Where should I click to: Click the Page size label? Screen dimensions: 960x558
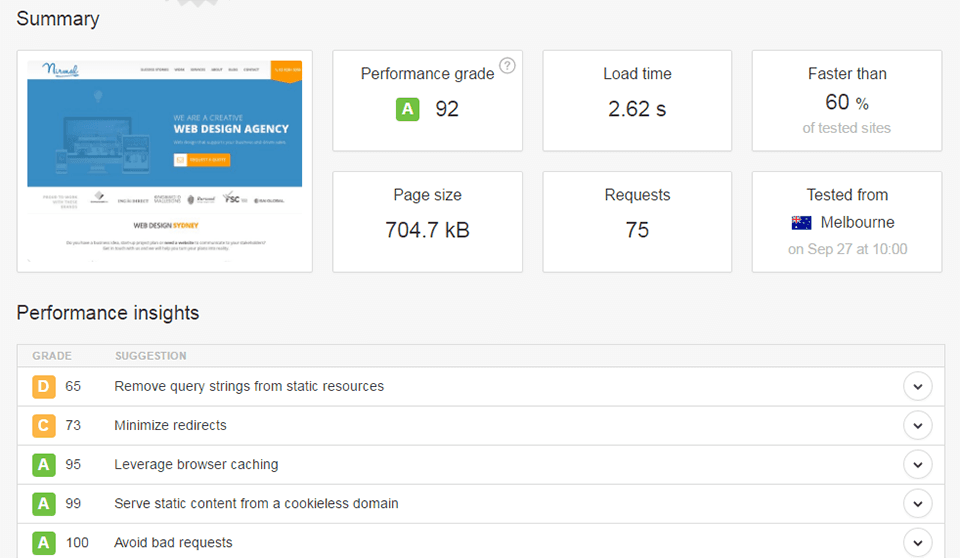tap(427, 195)
